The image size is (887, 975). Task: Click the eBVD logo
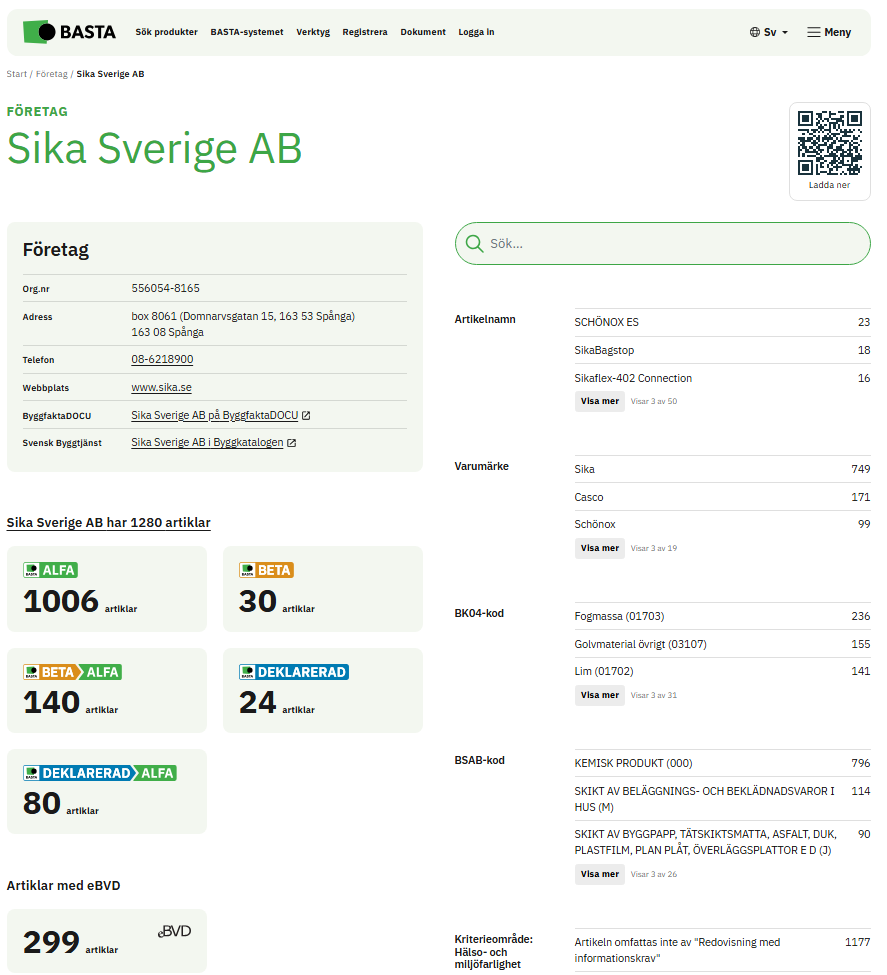174,932
